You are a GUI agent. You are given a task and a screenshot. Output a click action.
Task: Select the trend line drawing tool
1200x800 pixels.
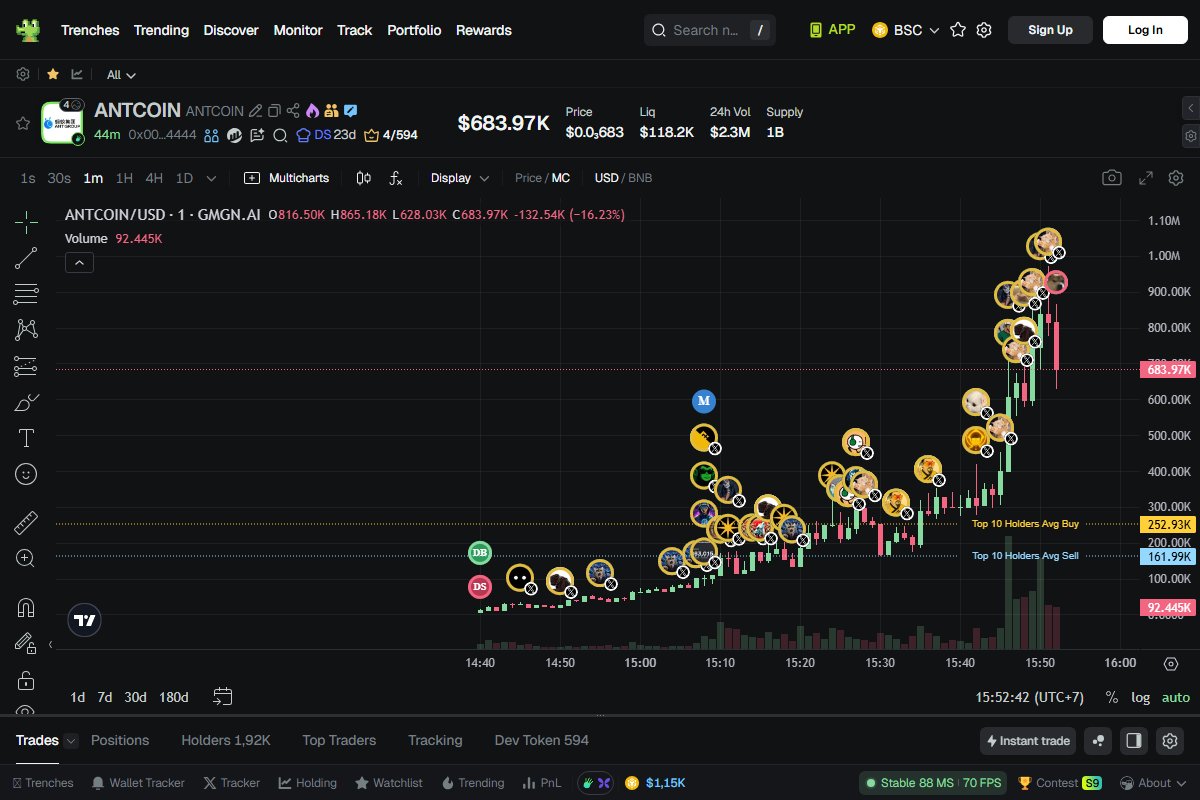tap(26, 258)
